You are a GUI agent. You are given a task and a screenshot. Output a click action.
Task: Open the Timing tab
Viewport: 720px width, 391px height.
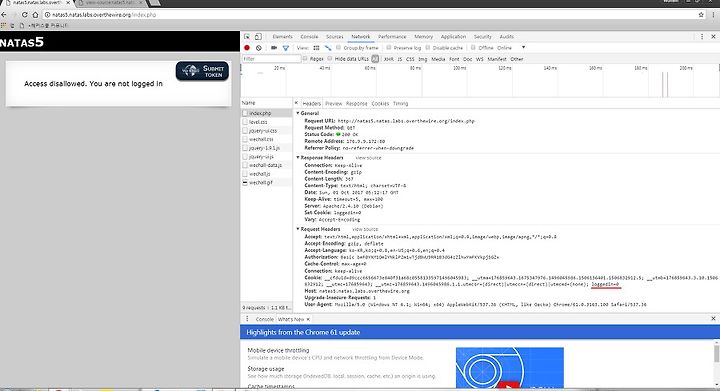click(400, 104)
